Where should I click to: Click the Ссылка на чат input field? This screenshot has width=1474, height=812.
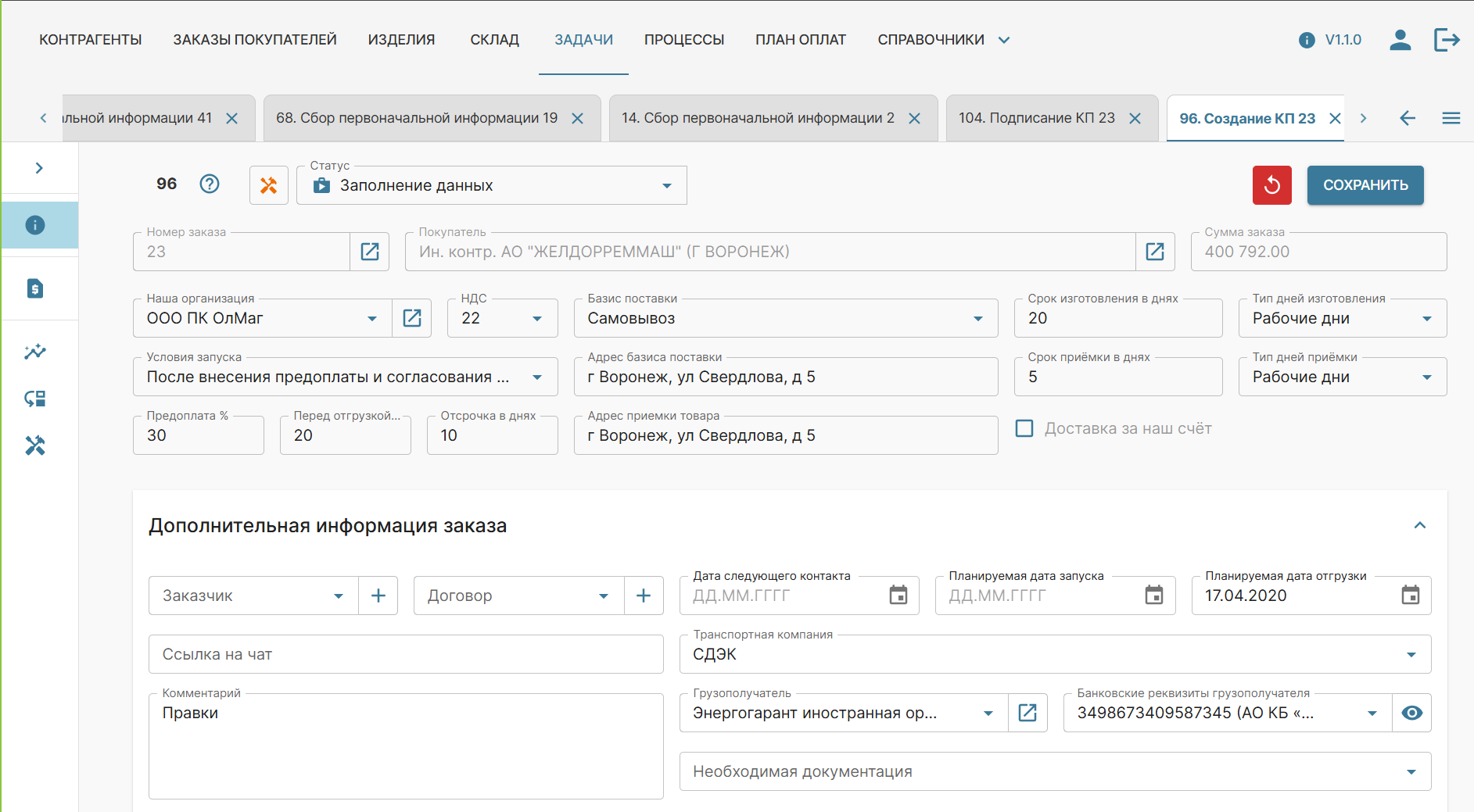405,654
